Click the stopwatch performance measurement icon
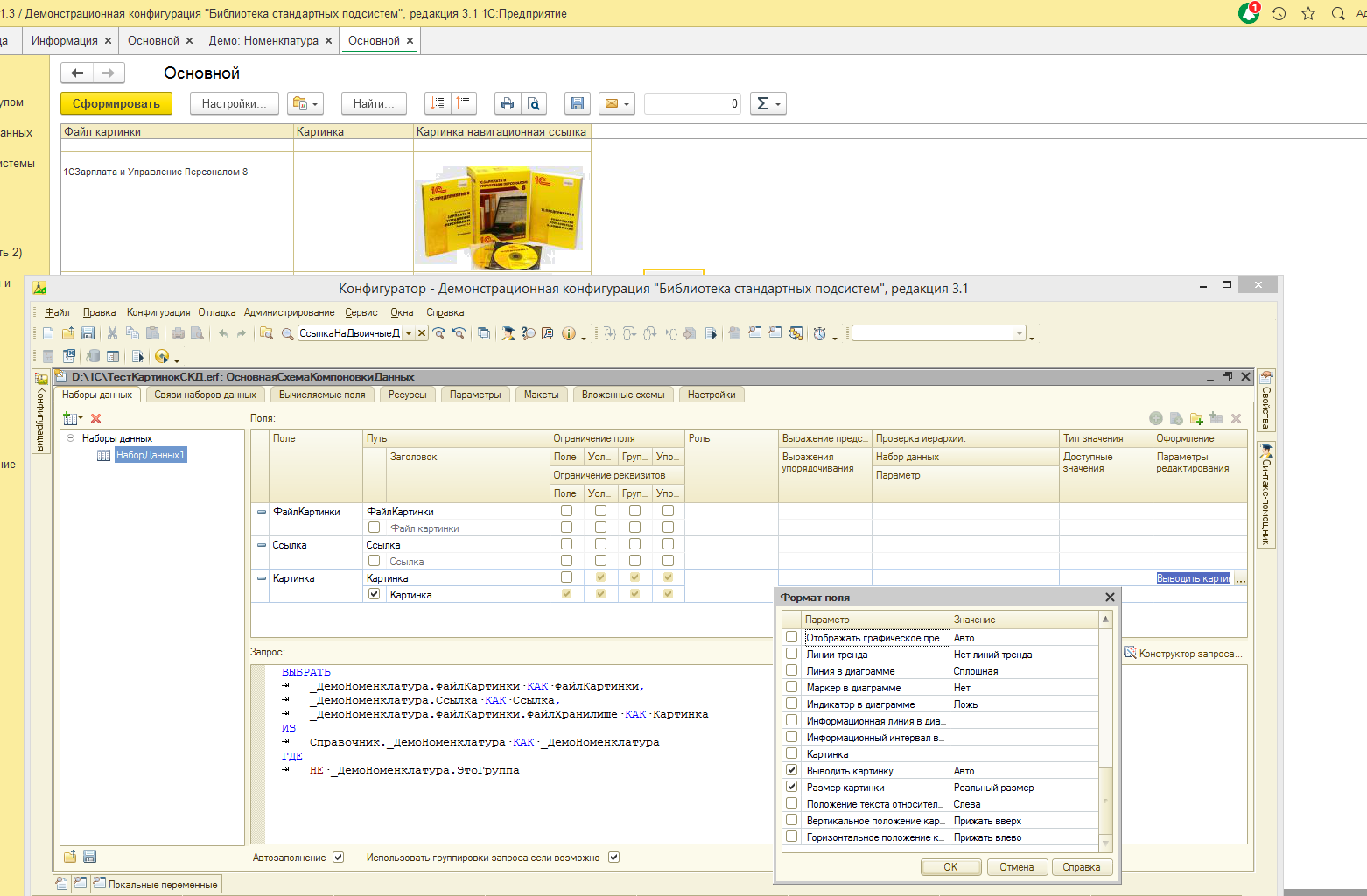Viewport: 1367px width, 896px height. coord(820,333)
